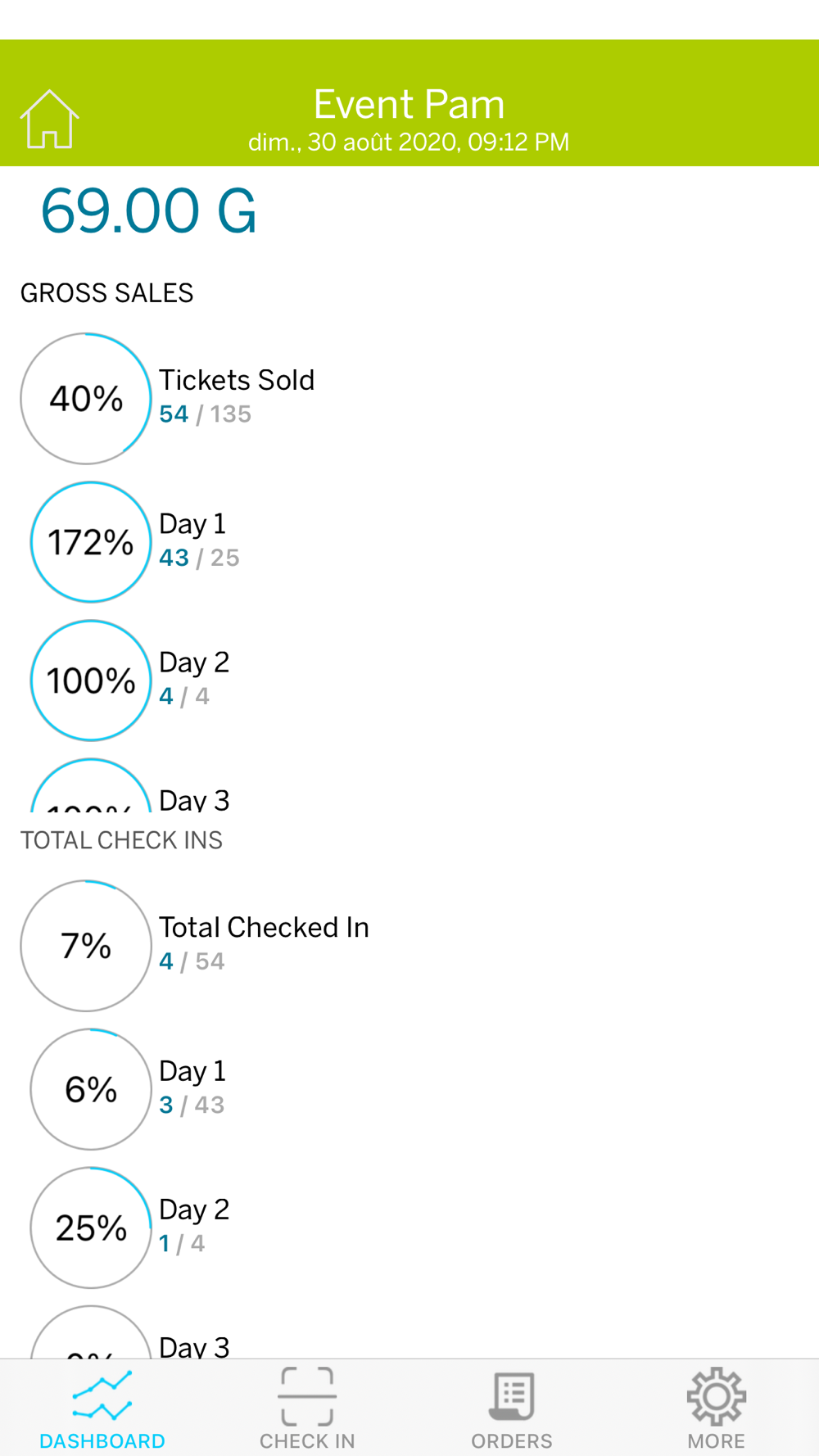Tap the 172% Day 1 sales circle
Viewport: 819px width, 1456px height.
[91, 542]
